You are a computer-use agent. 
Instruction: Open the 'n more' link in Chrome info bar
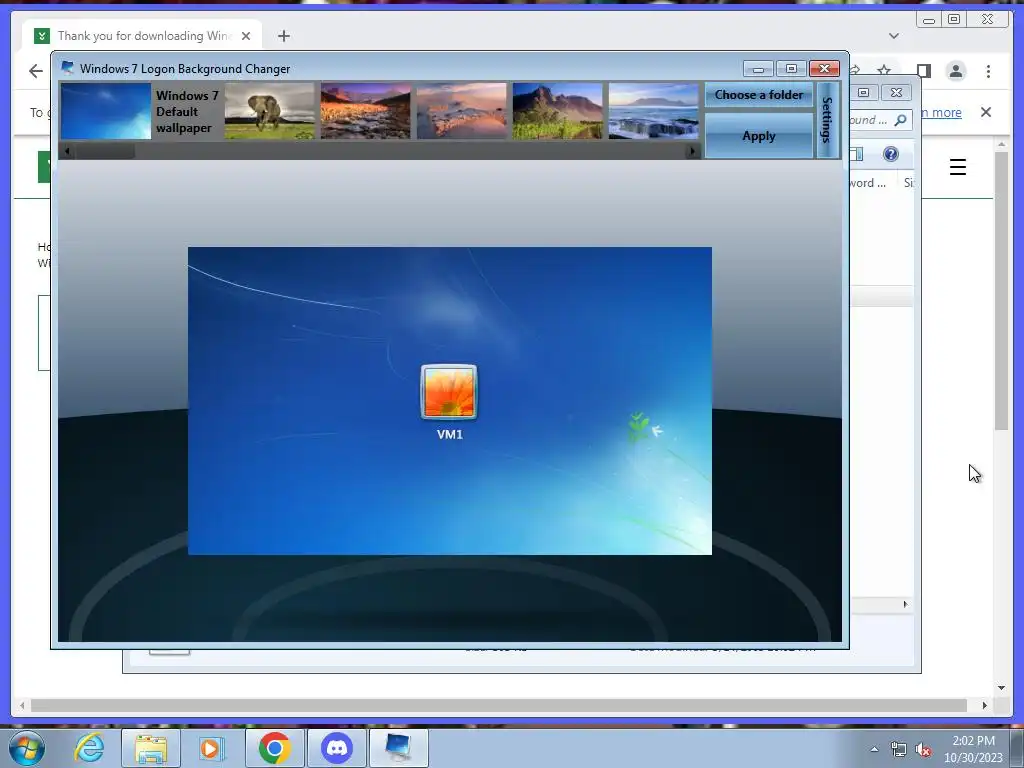tap(941, 112)
